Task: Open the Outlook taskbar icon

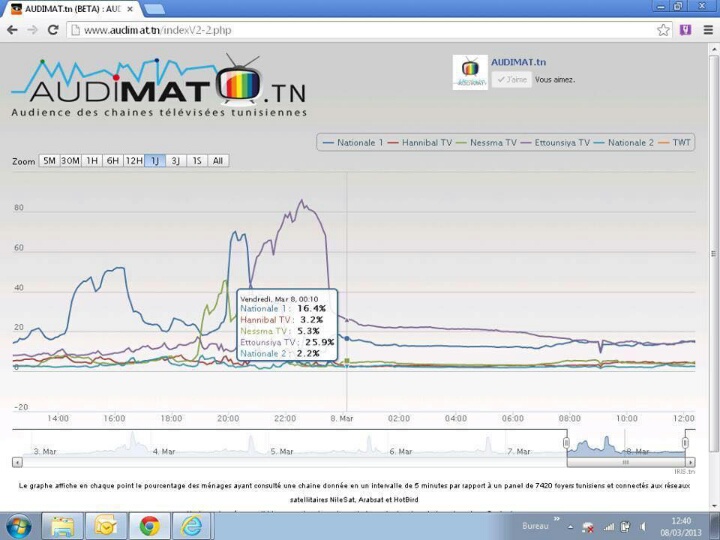Action: point(106,526)
